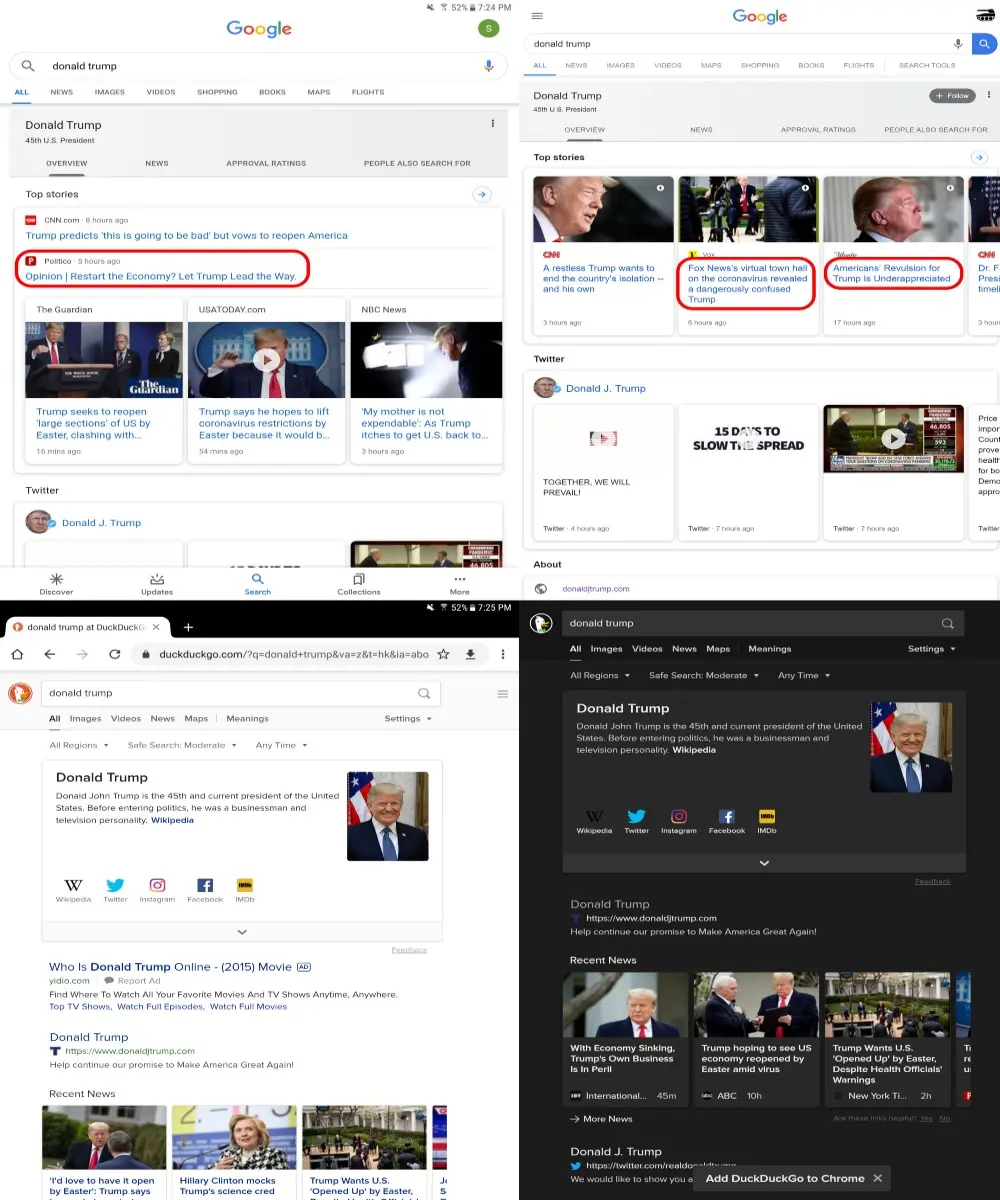Tap the Chrome reload icon

(x=114, y=654)
